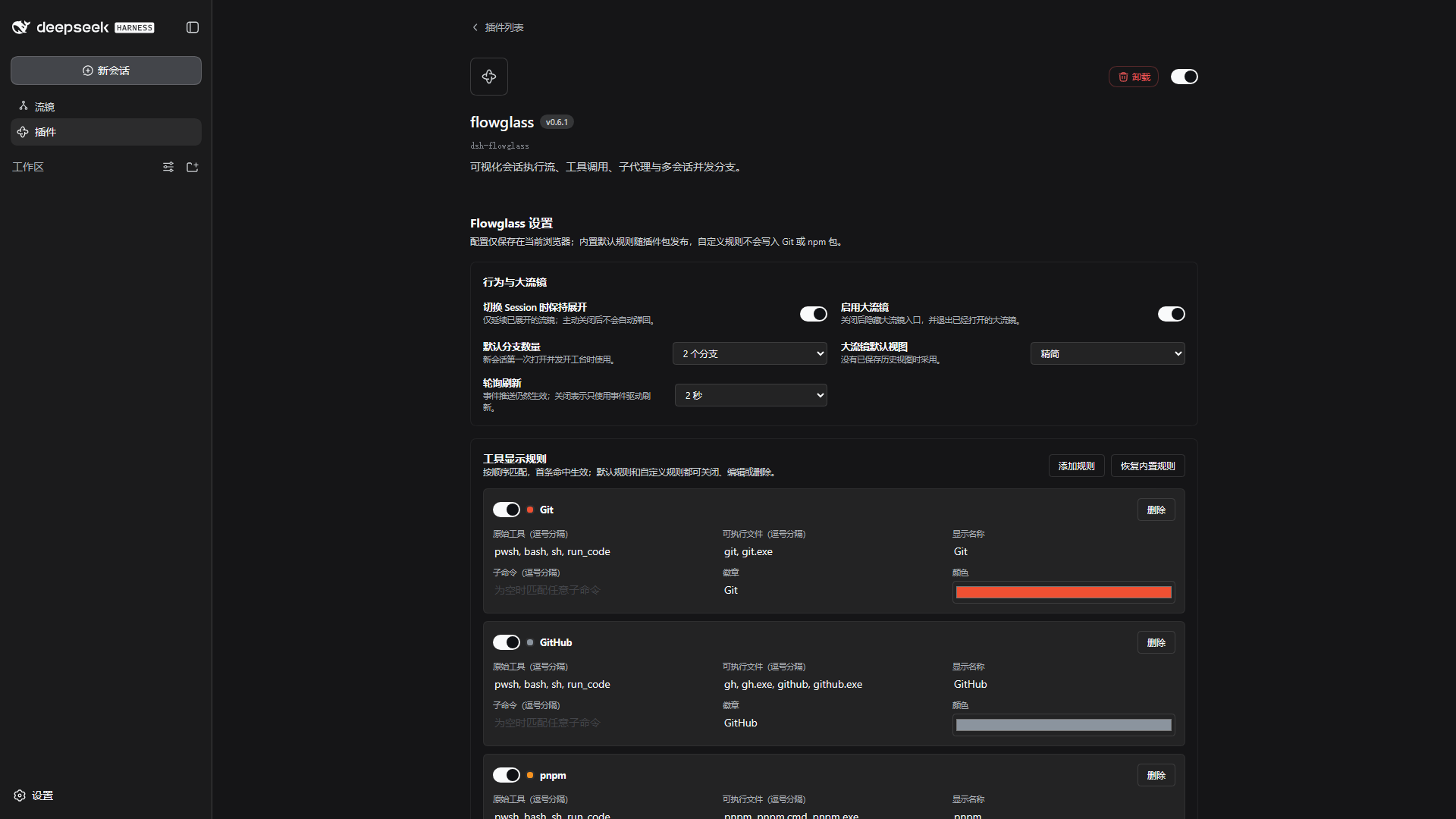Click the back chevron beside 插件列表
The width and height of the screenshot is (1456, 819).
(475, 27)
